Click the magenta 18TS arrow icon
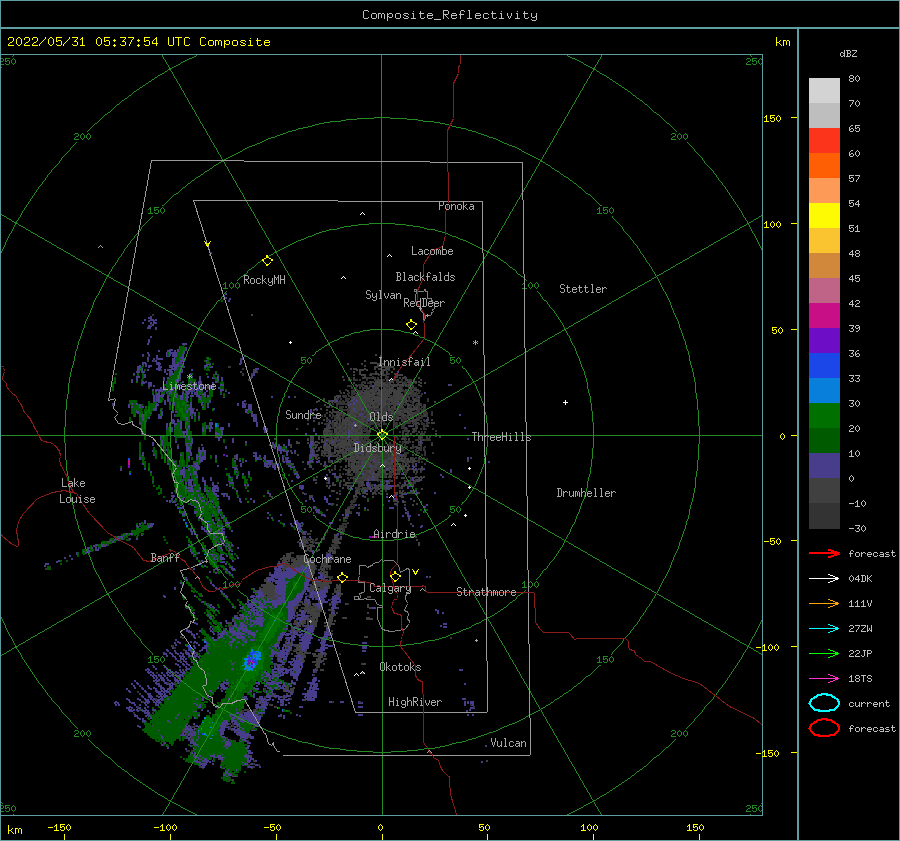Screen dimensions: 900x841 824,679
